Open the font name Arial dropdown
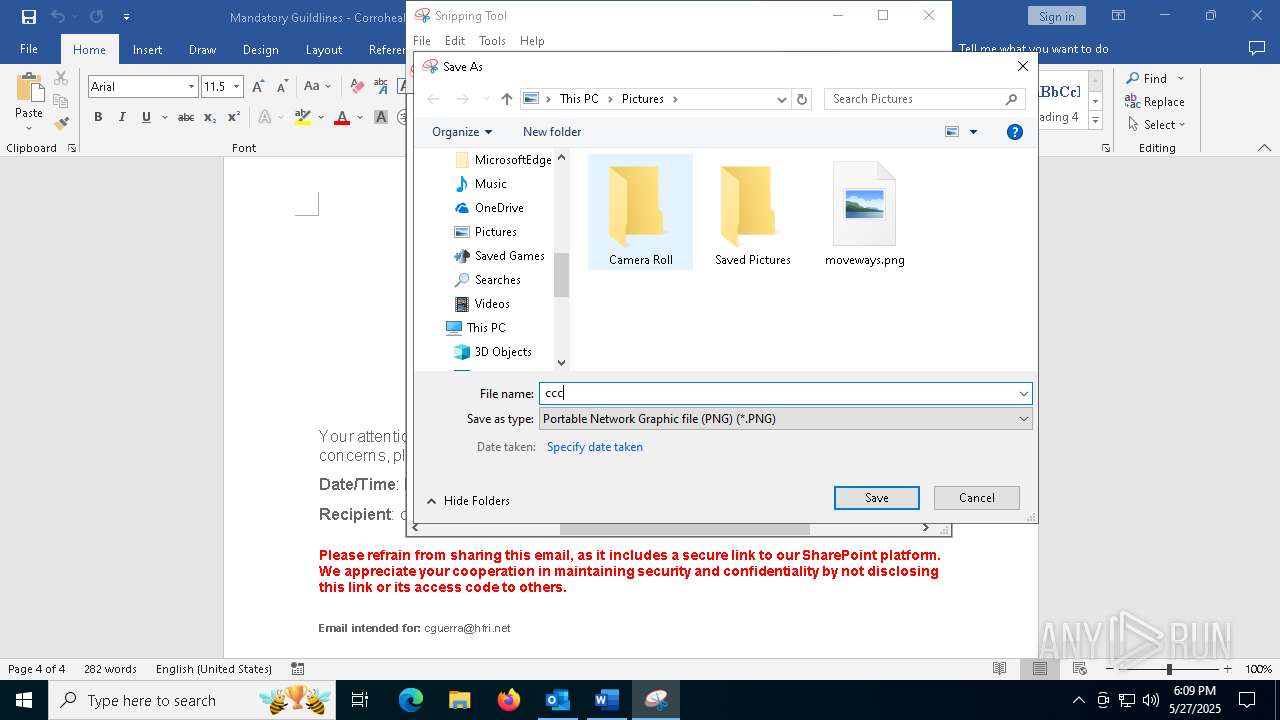 [191, 87]
